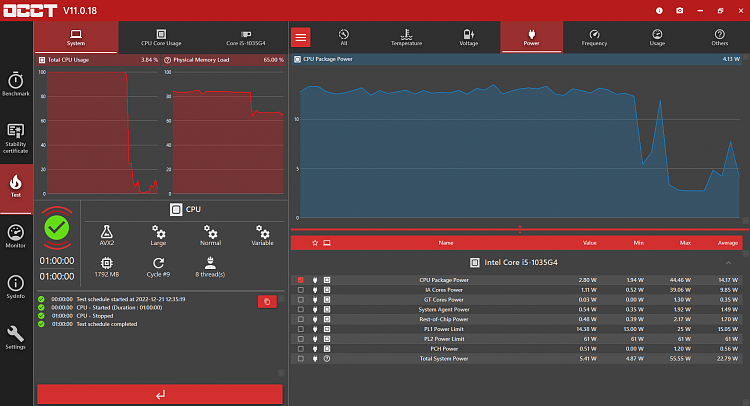Open SysInfo from the sidebar
750x406 pixels.
[16, 287]
